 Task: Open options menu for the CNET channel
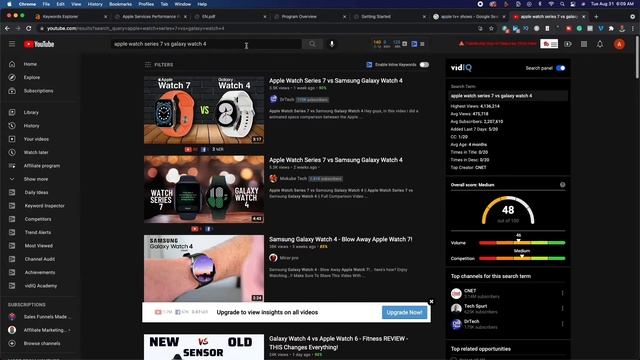click(562, 293)
